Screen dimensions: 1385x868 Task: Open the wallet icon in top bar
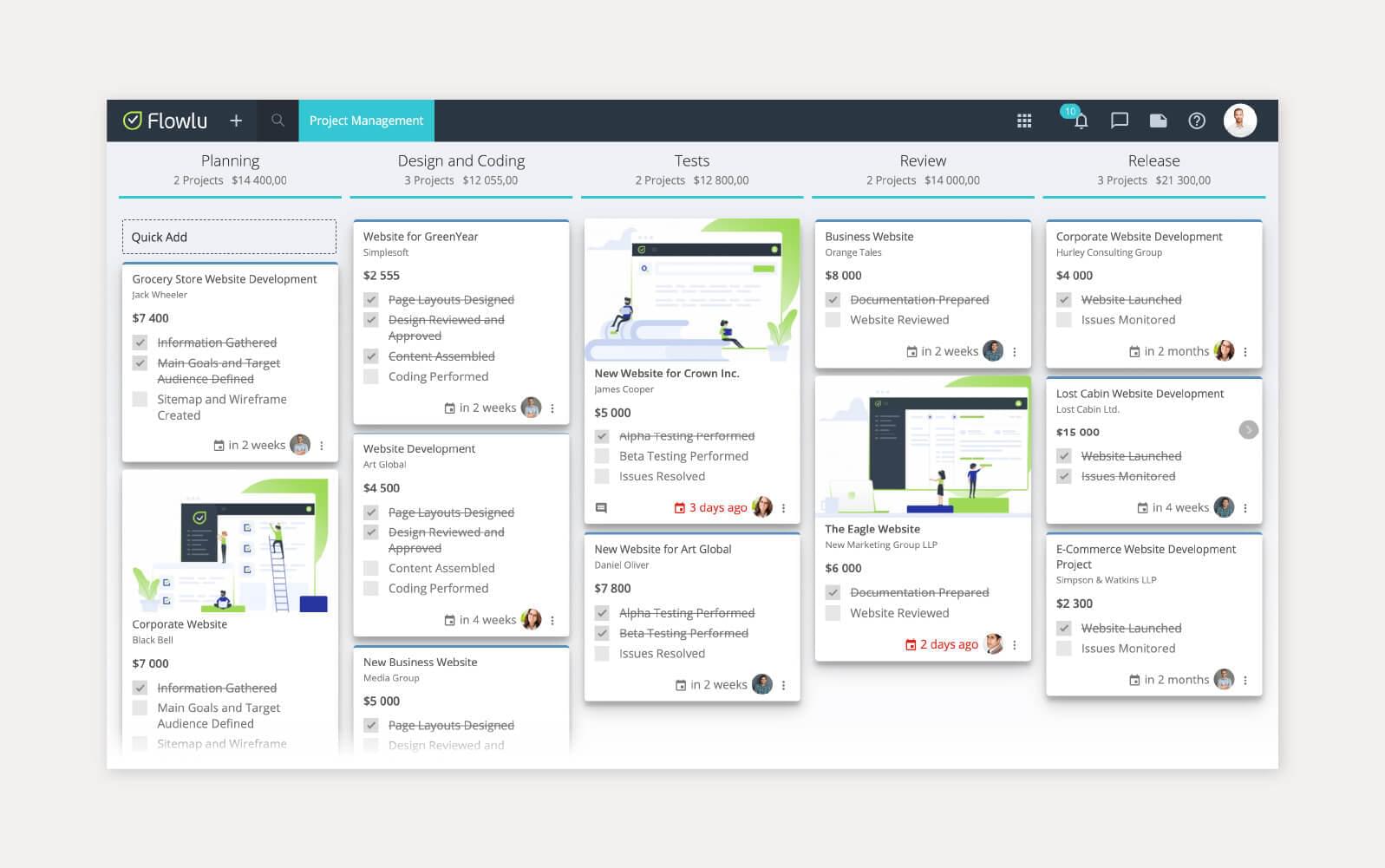1158,121
